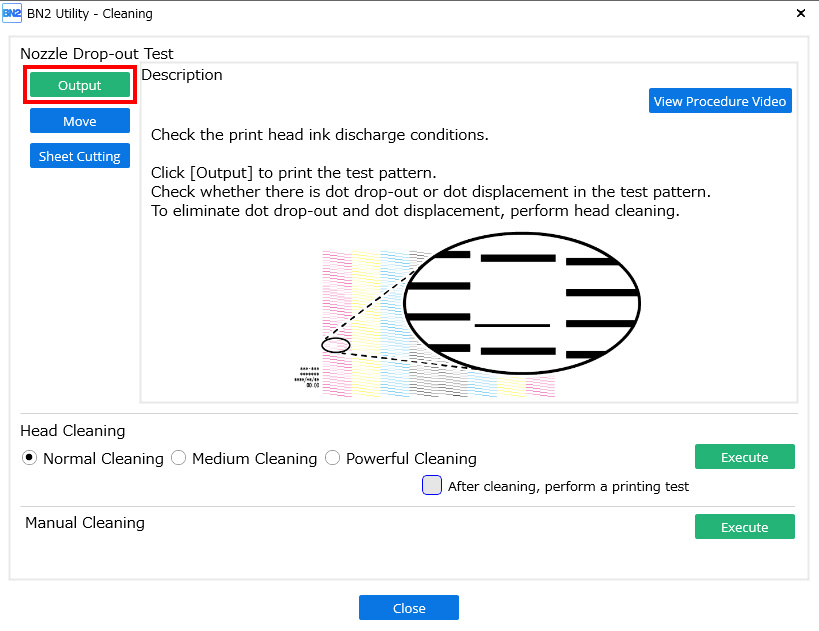Click the Nozzle Drop-out Test heading

(97, 54)
